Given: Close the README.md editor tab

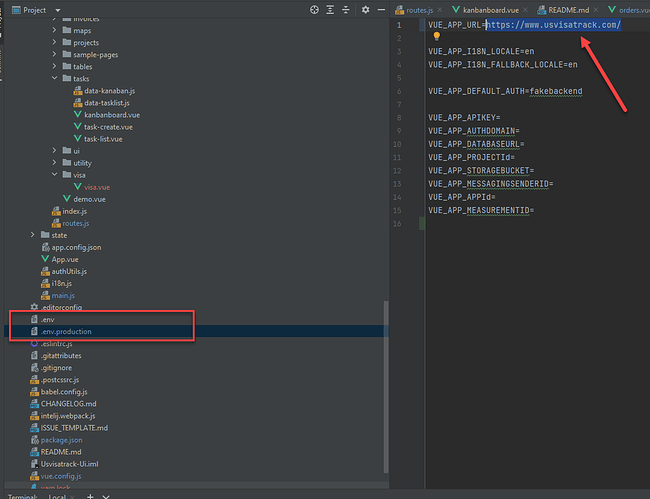Looking at the screenshot, I should point(596,10).
